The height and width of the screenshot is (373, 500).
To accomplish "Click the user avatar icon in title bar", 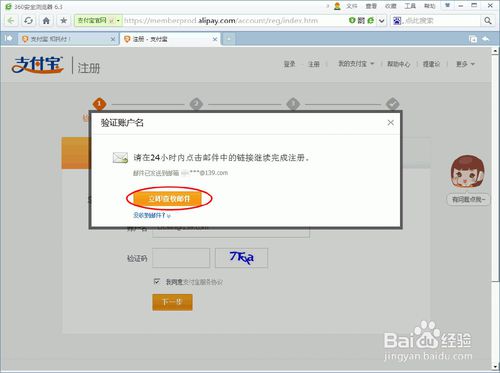I will pos(337,6).
